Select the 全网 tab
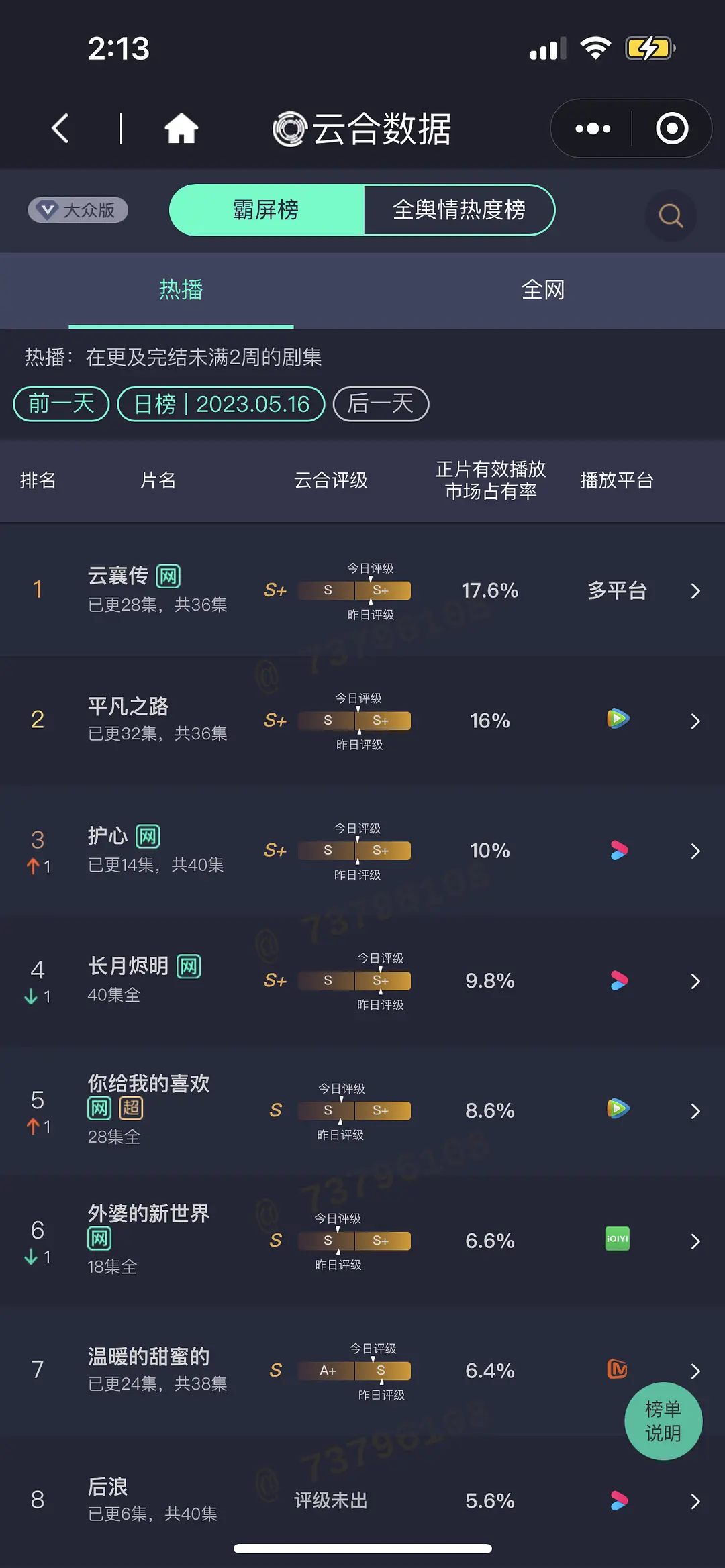The width and height of the screenshot is (725, 1568). (x=543, y=290)
